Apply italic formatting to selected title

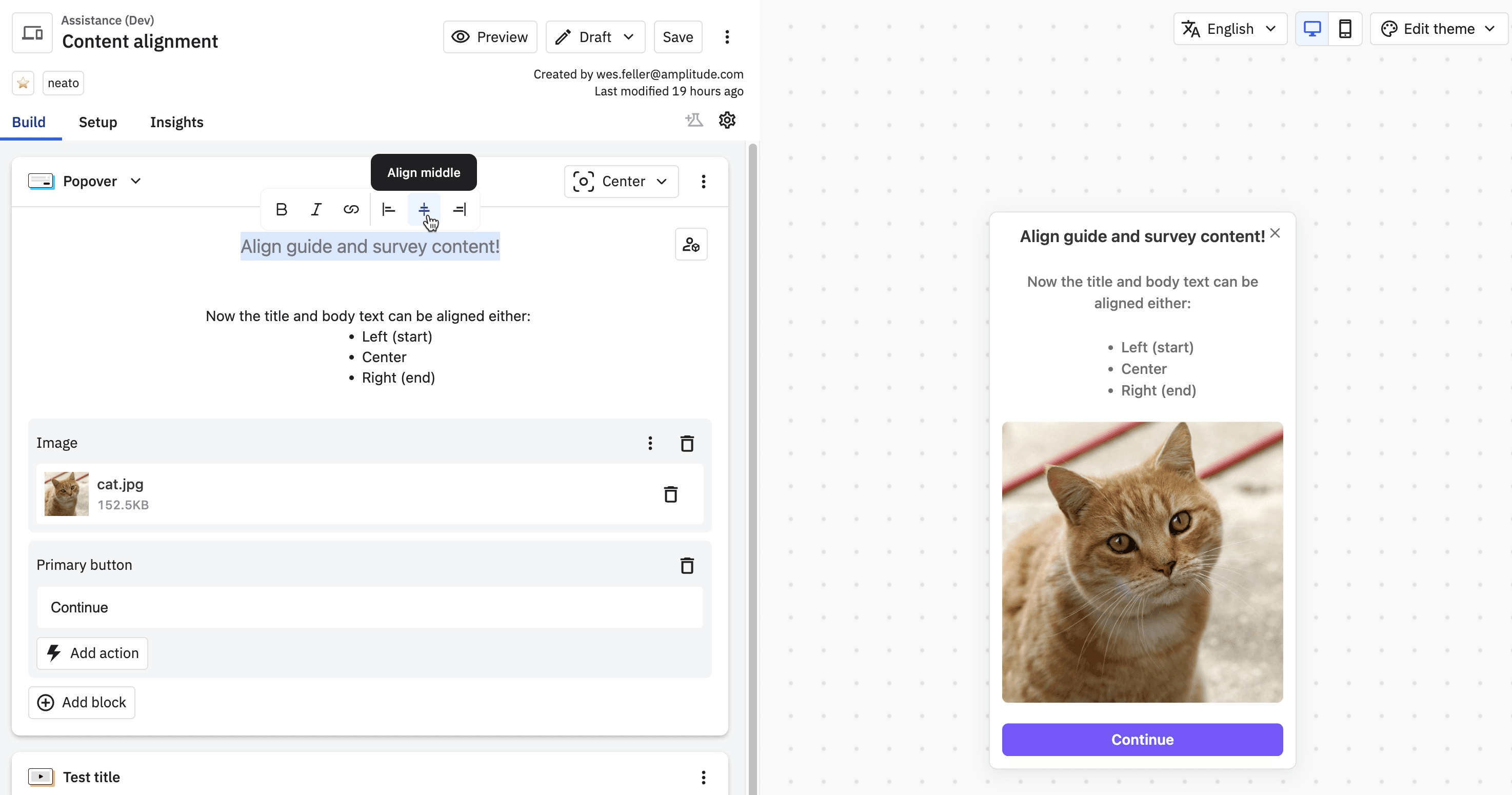point(316,209)
